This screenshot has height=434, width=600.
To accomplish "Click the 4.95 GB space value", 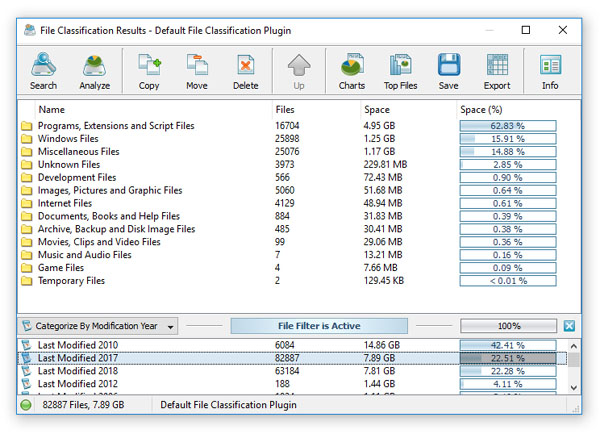I will [379, 126].
